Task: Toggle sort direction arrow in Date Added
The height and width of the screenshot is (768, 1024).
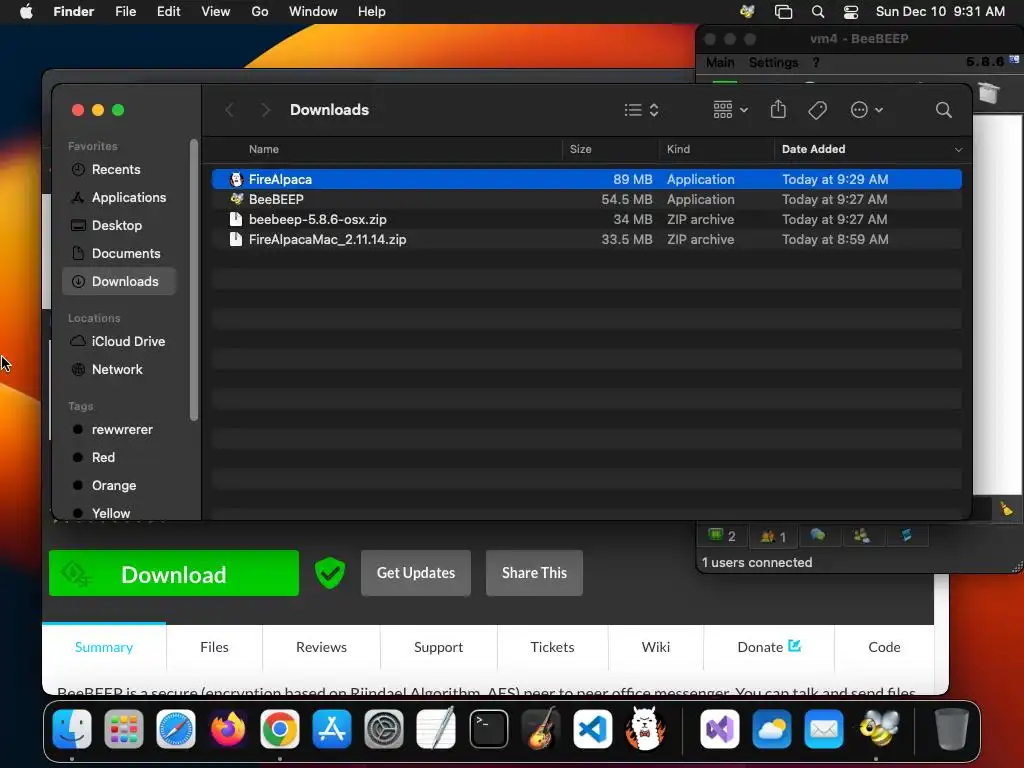Action: click(x=958, y=150)
